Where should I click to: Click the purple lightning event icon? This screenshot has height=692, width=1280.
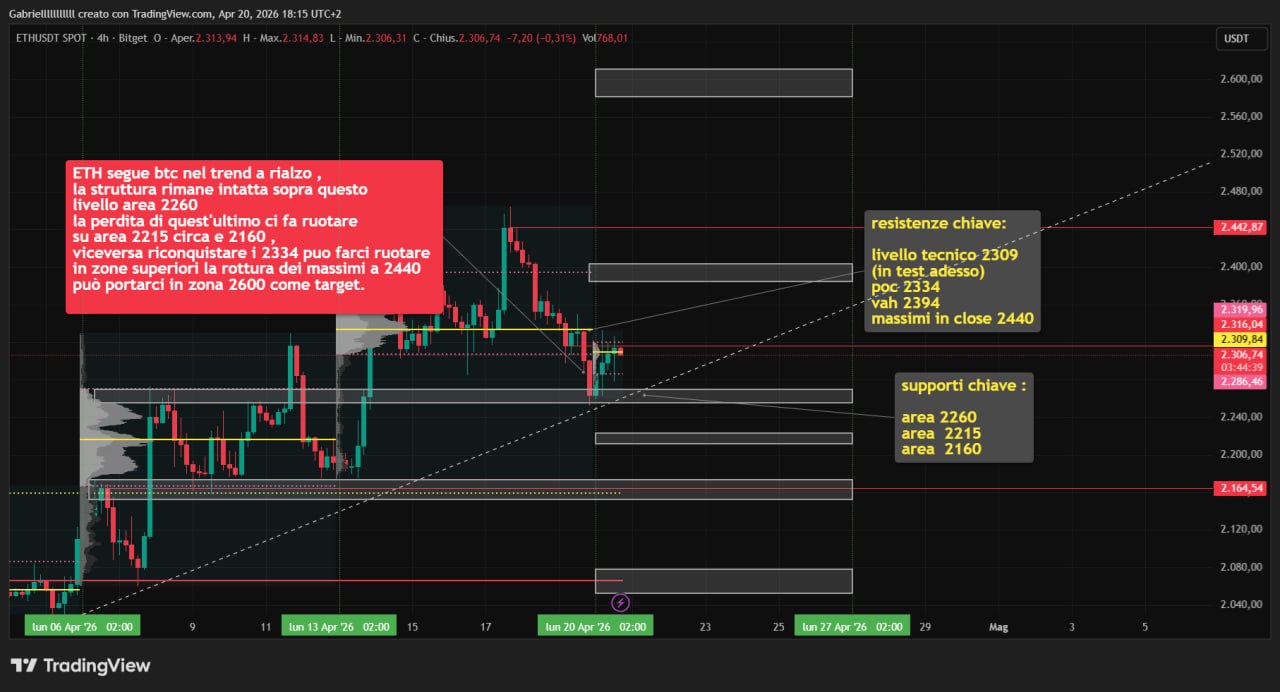coord(620,602)
